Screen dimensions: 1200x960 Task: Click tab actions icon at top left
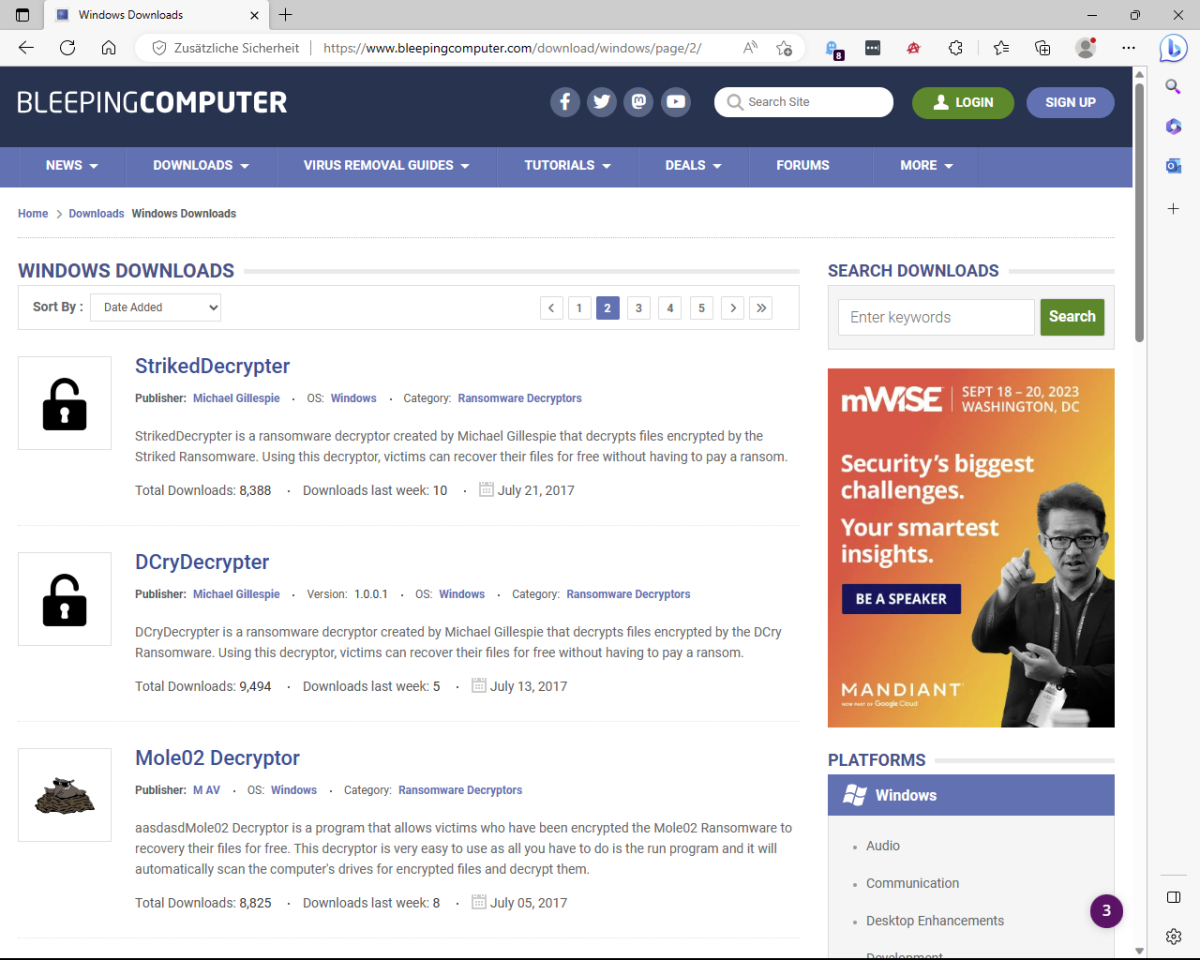click(x=23, y=15)
